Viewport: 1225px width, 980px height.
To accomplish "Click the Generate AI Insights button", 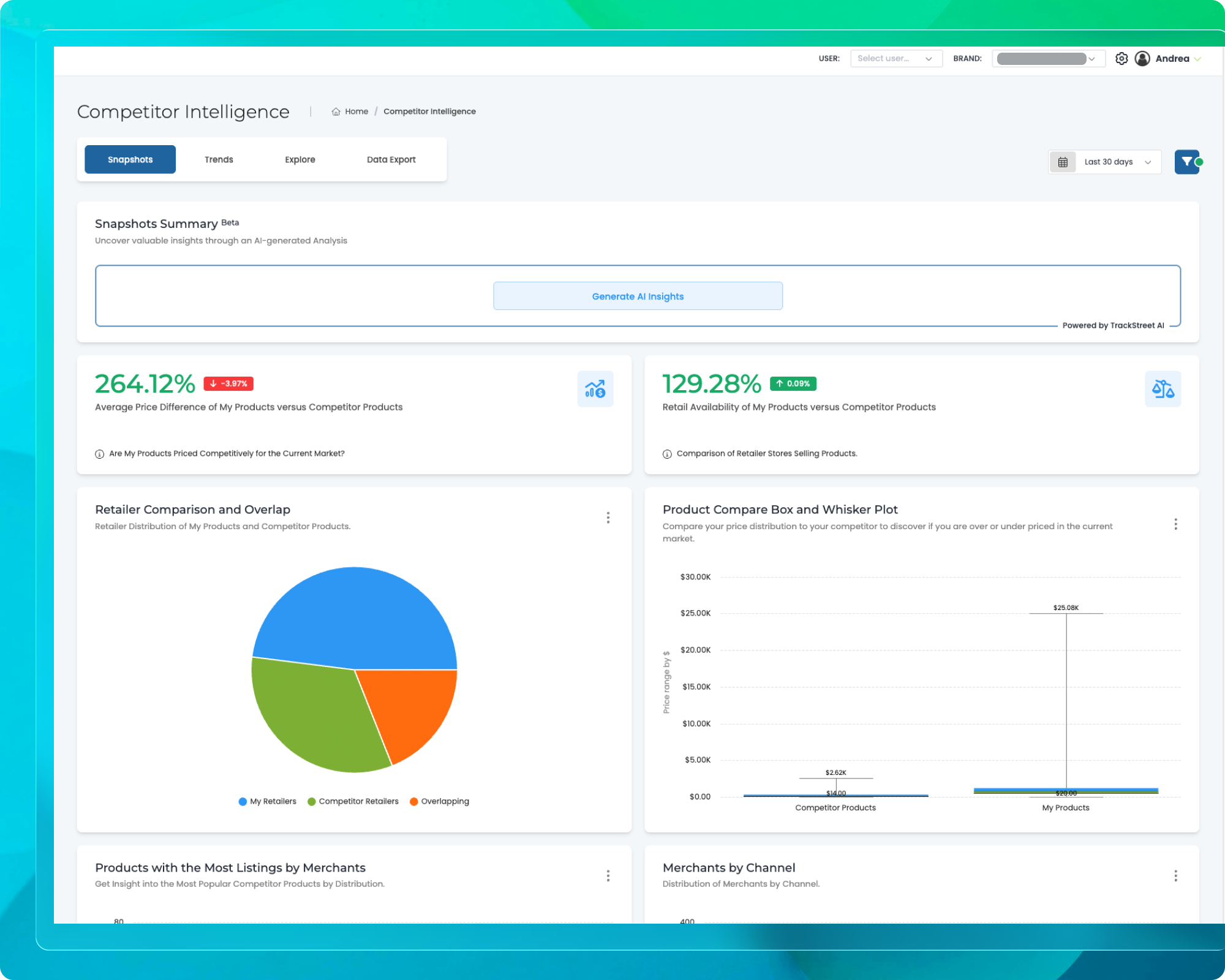I will [x=638, y=296].
